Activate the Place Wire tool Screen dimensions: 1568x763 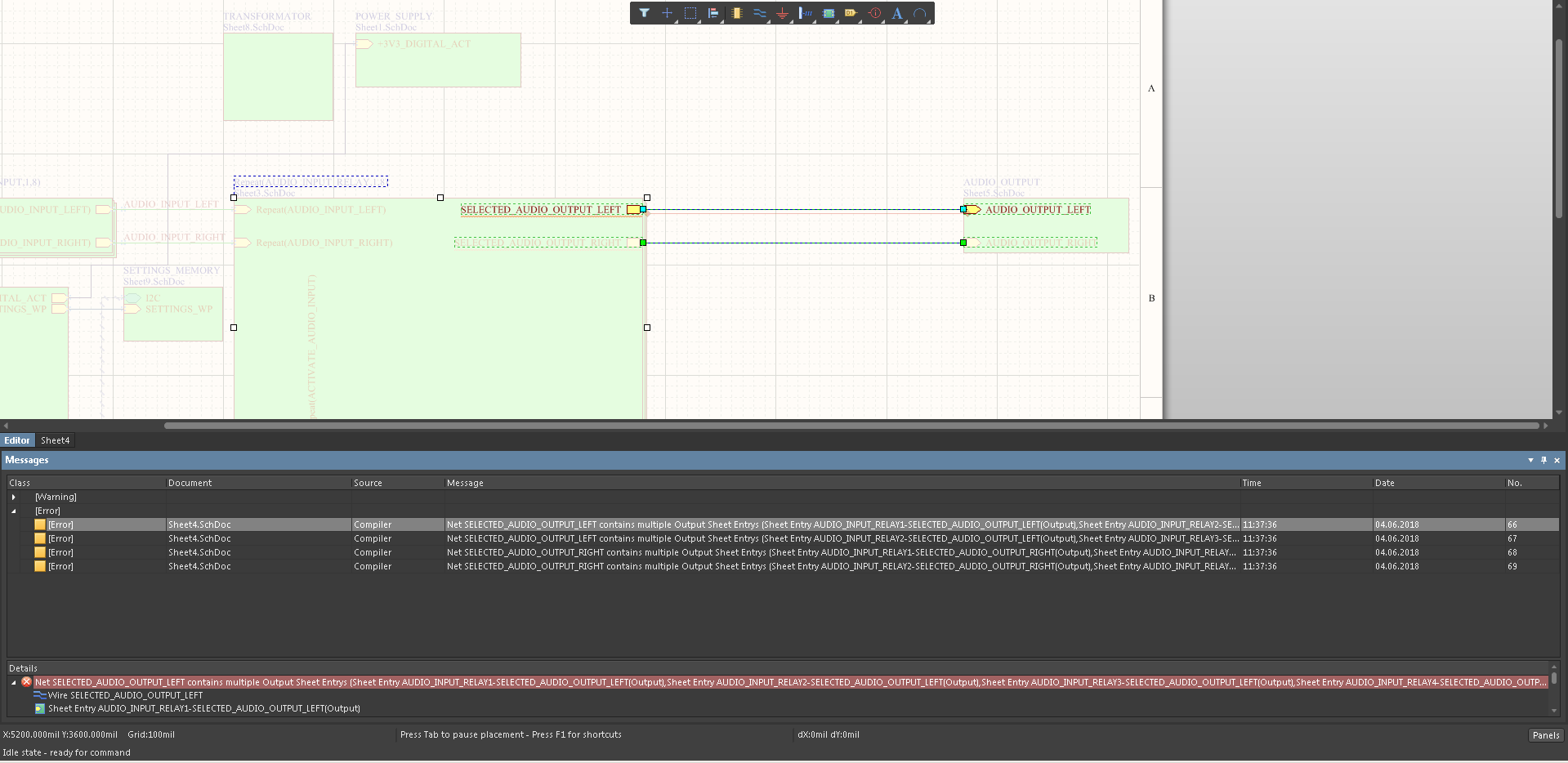760,13
